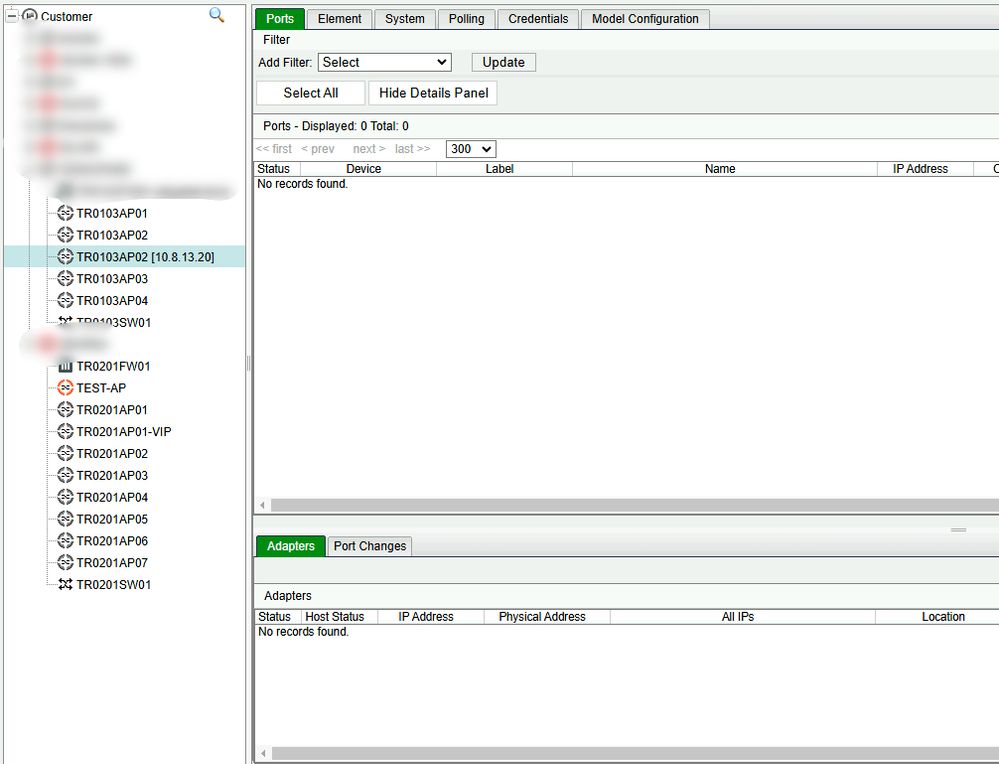Viewport: 999px width, 764px height.
Task: Click the switch icon for TR0201SW01
Action: click(x=65, y=584)
